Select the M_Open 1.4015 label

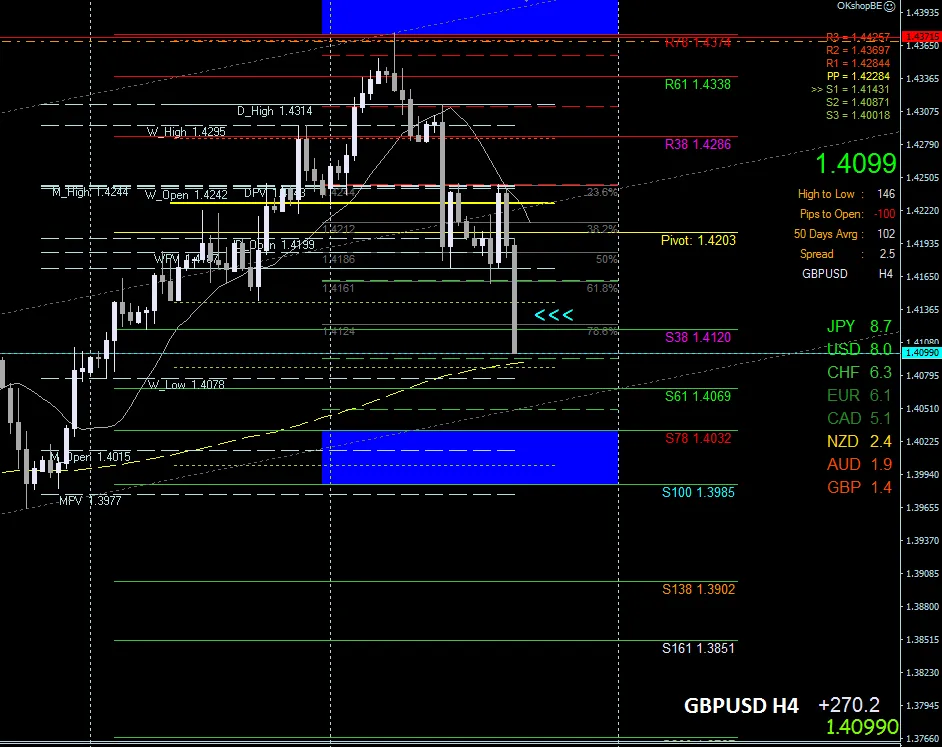coord(90,457)
